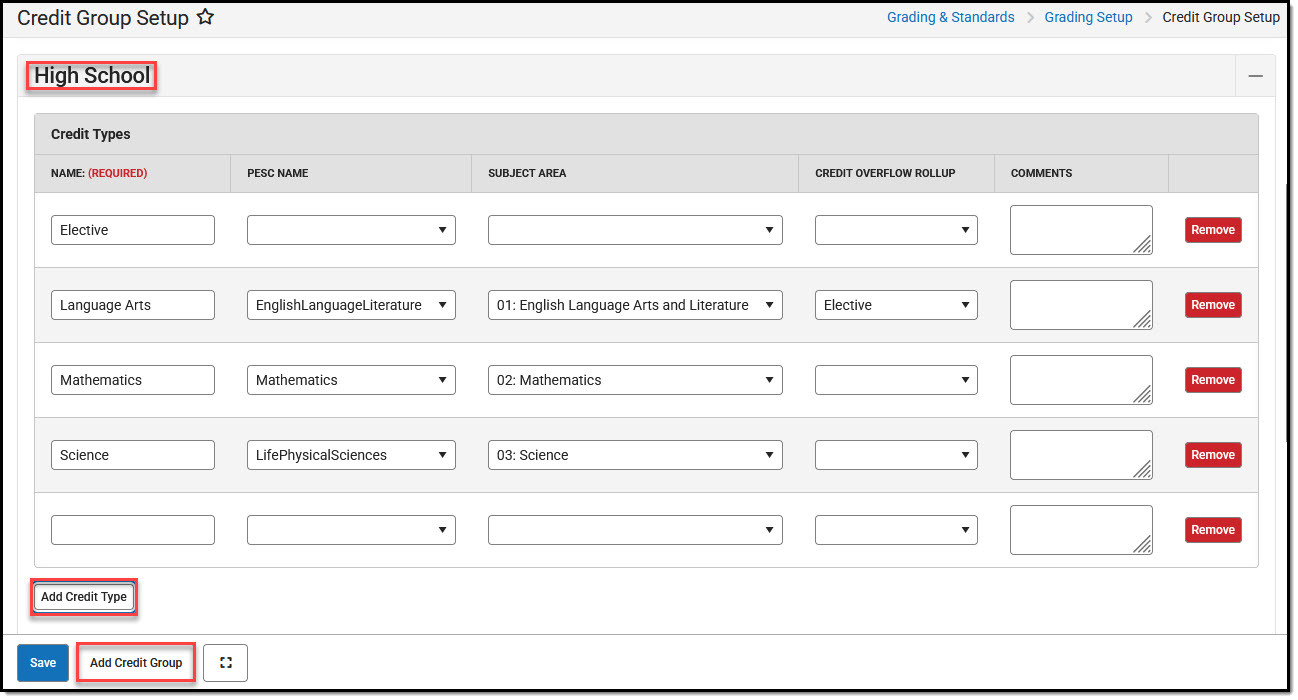Viewport: 1298px width, 700px height.
Task: Click the Save button
Action: click(x=42, y=662)
